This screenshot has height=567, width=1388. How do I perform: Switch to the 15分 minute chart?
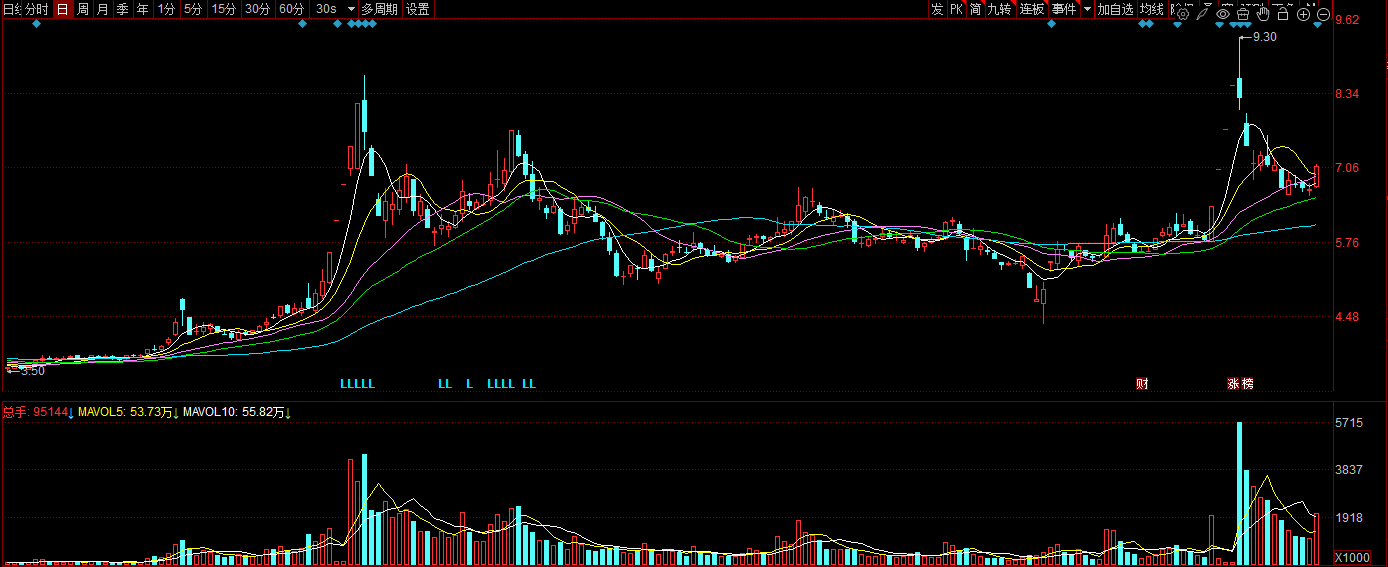click(x=224, y=9)
